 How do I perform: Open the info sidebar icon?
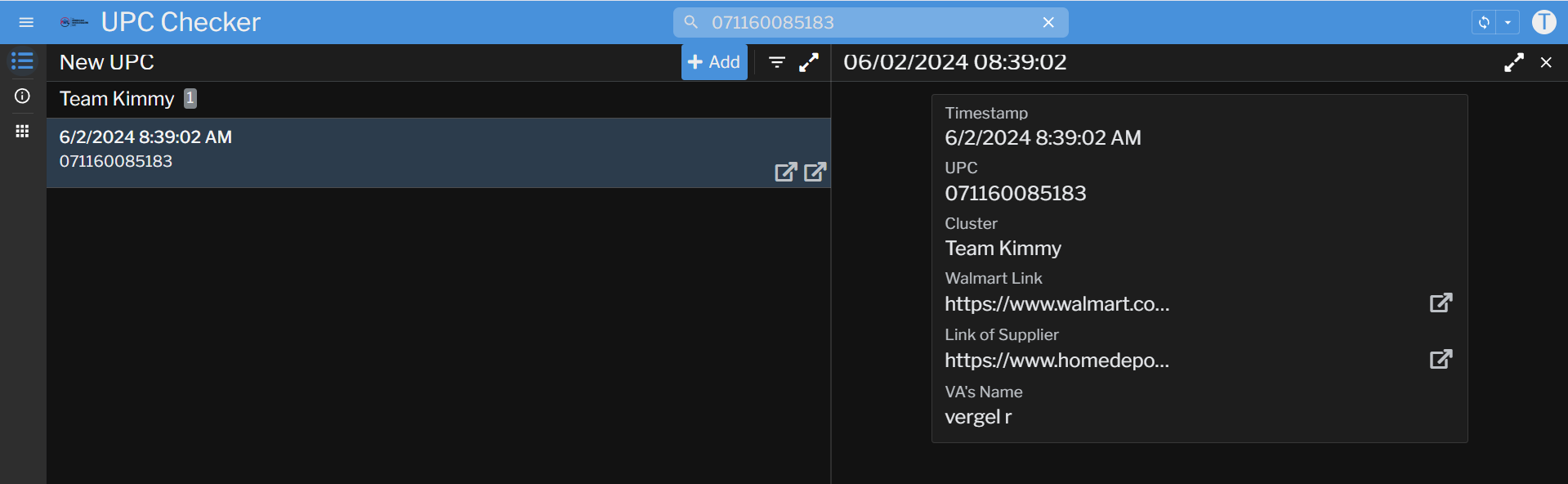point(22,96)
